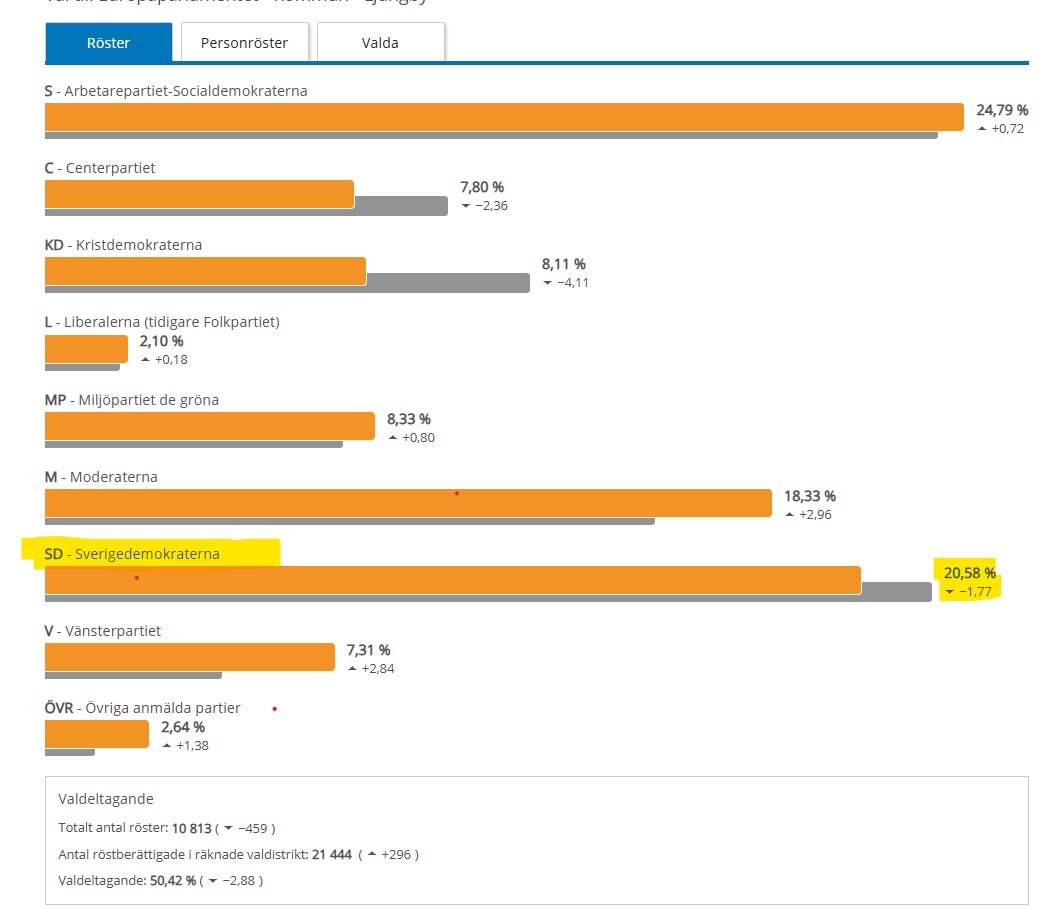This screenshot has height=909, width=1056.
Task: Click the S - Arbetarepartiet-Socialdemokraterna label
Action: (x=176, y=91)
